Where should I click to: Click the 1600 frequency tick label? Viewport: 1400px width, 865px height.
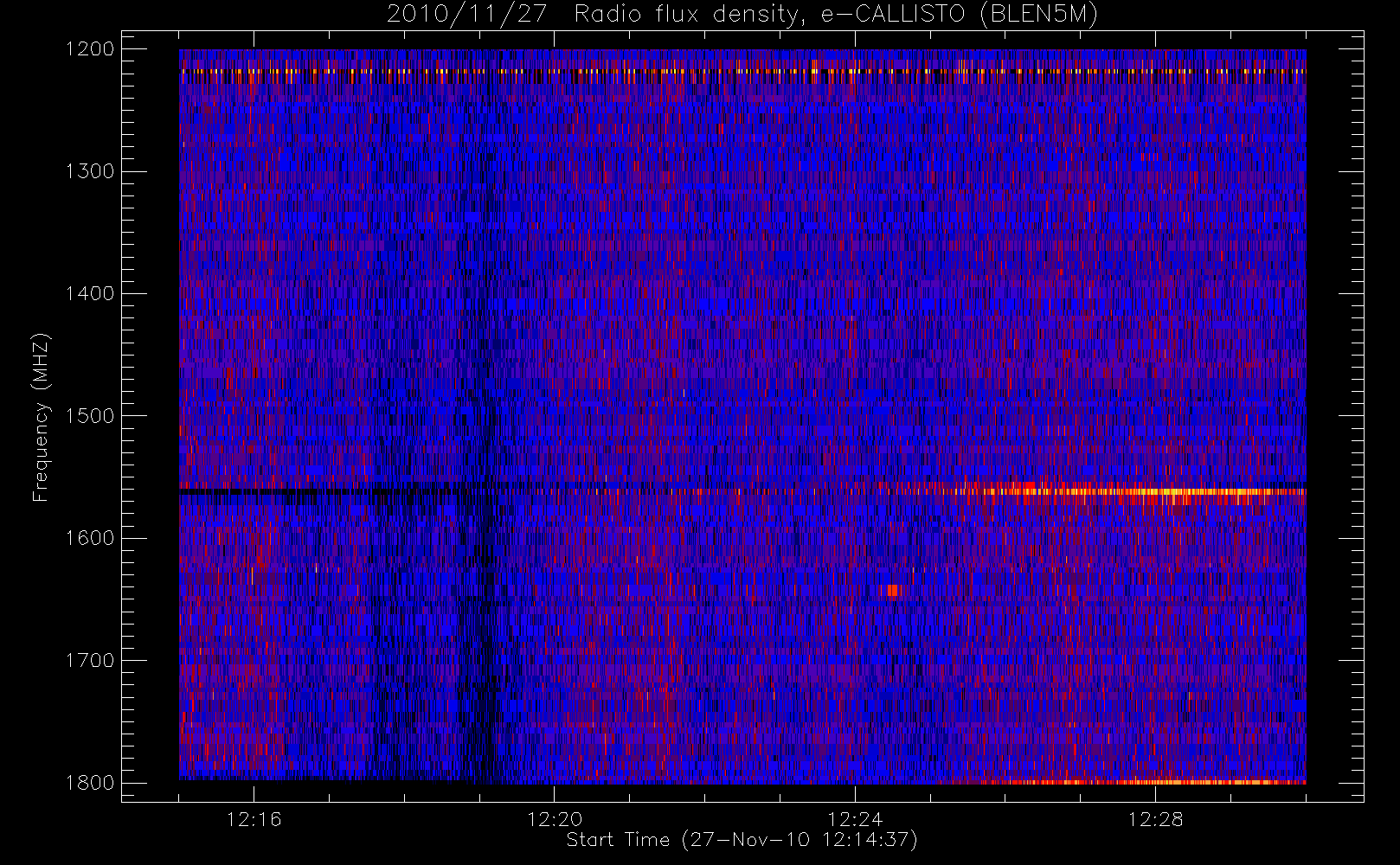90,538
